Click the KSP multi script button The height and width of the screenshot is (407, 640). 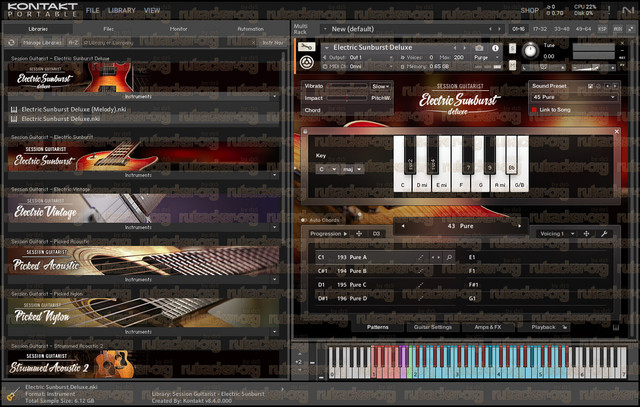[602, 29]
